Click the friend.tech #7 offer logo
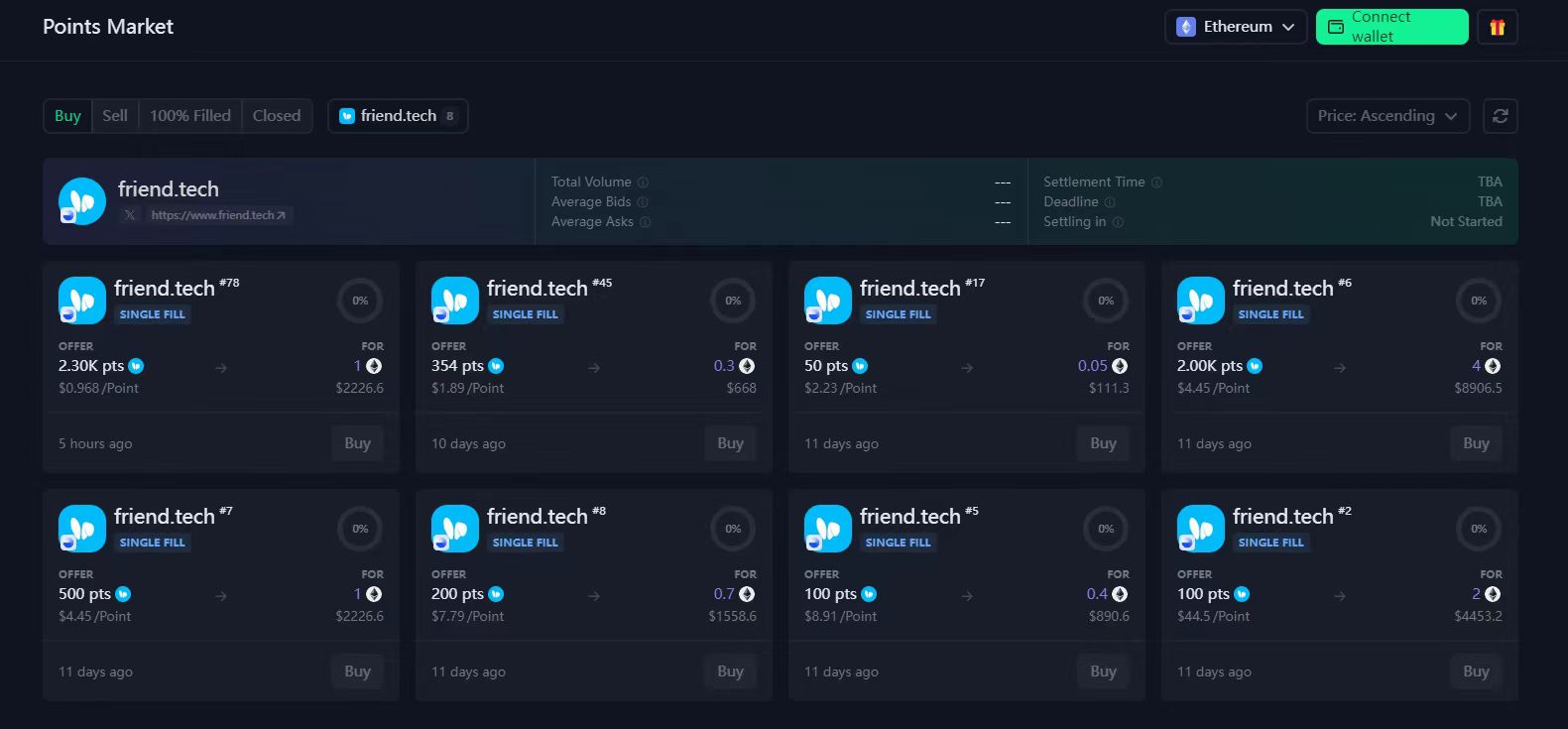 pyautogui.click(x=82, y=529)
